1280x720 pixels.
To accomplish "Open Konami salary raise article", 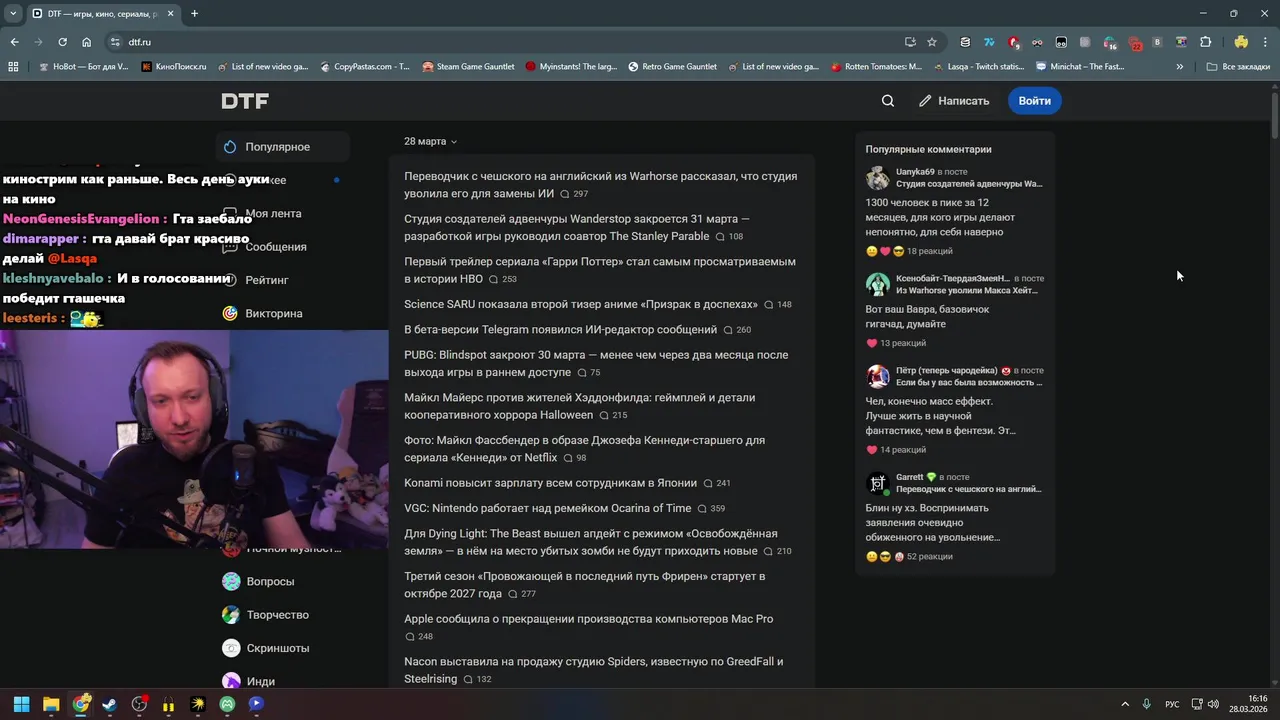I will [550, 483].
